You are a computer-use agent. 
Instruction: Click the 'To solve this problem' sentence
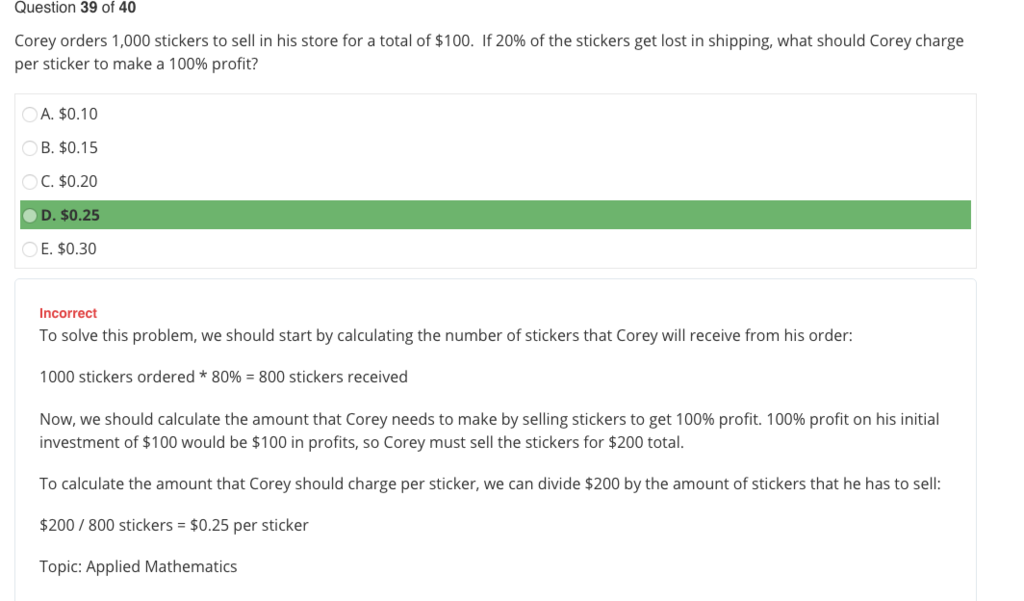click(x=445, y=336)
